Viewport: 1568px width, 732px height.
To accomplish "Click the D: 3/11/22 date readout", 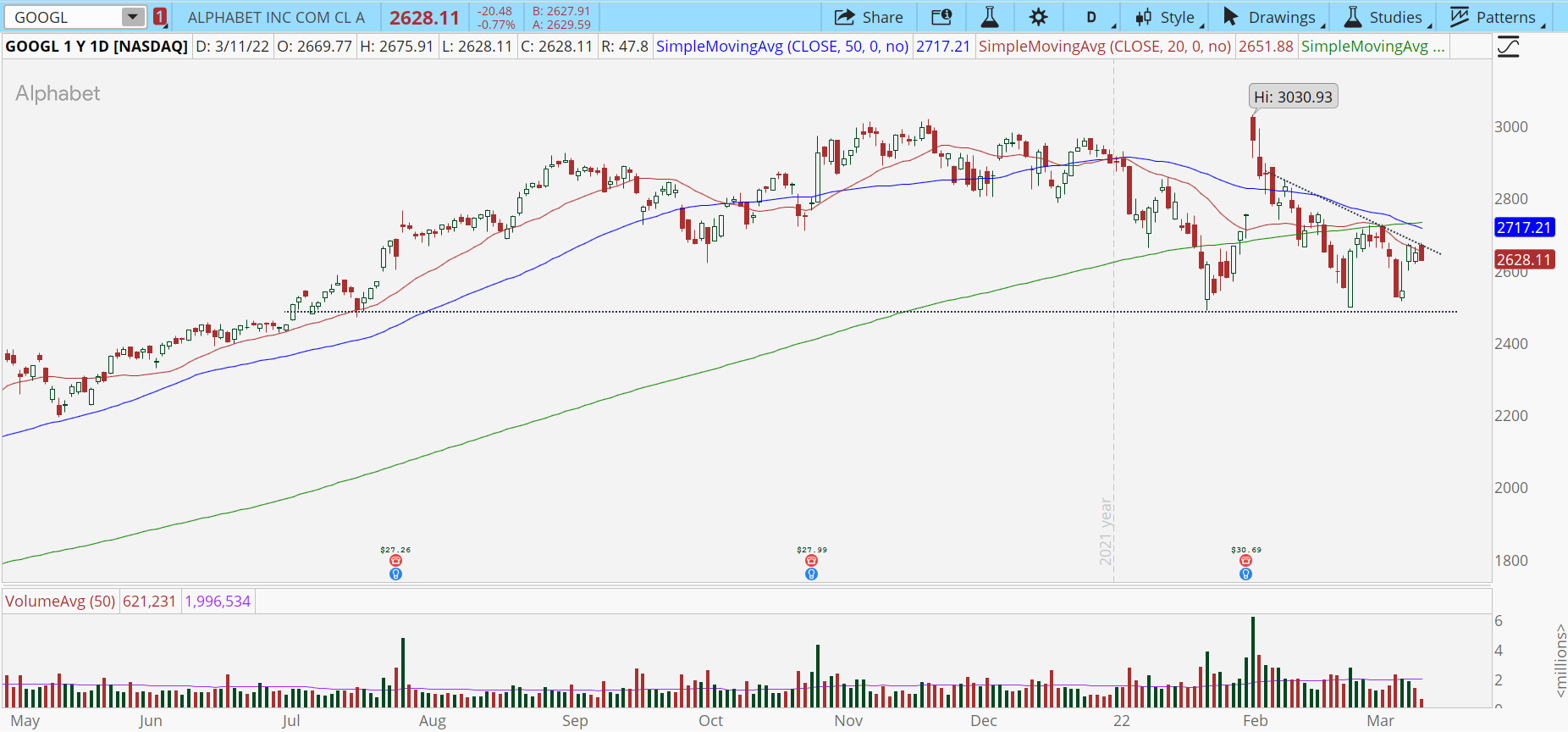I will click(232, 47).
